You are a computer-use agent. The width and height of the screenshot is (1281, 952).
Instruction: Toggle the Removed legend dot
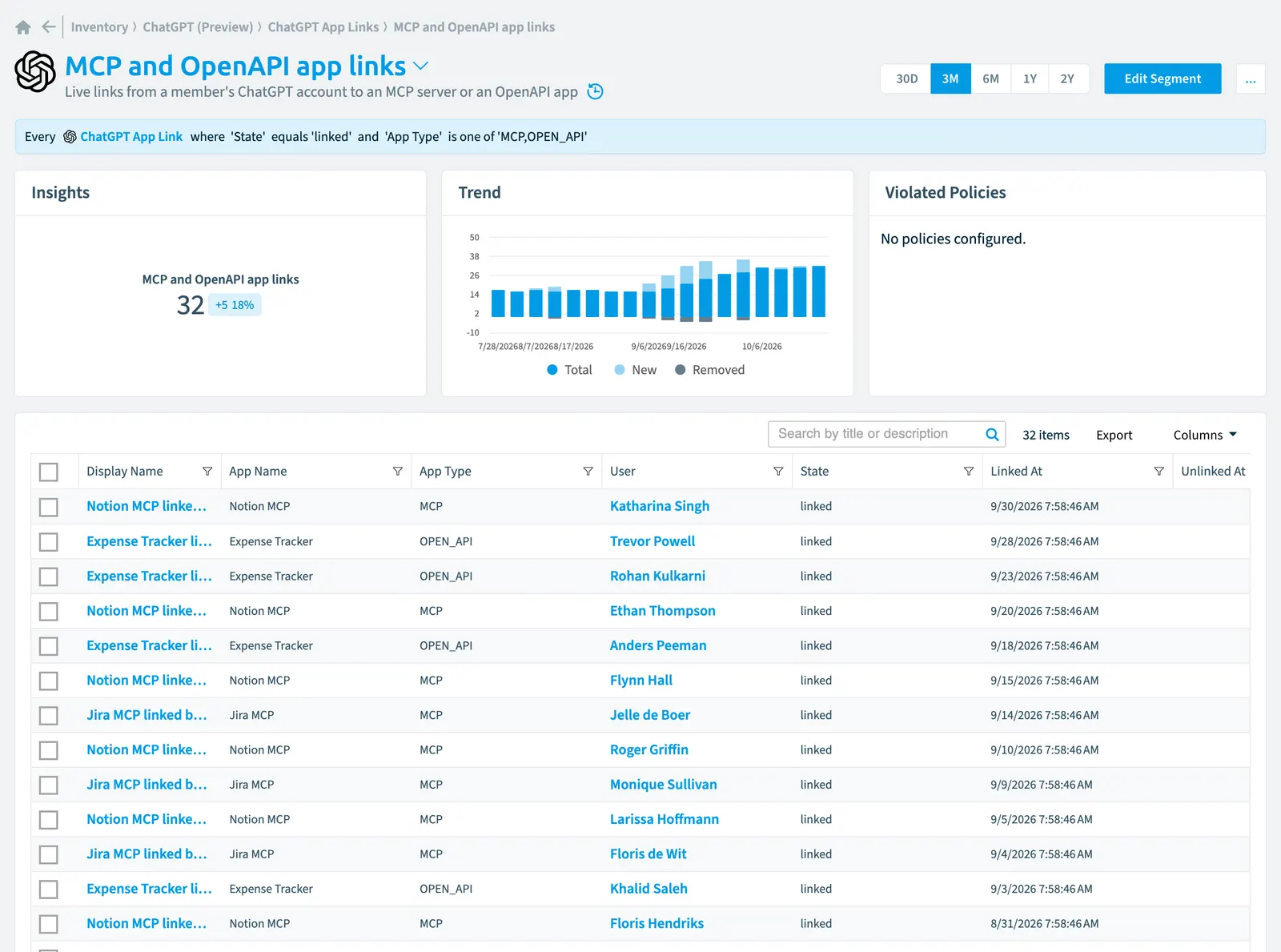[x=681, y=370]
